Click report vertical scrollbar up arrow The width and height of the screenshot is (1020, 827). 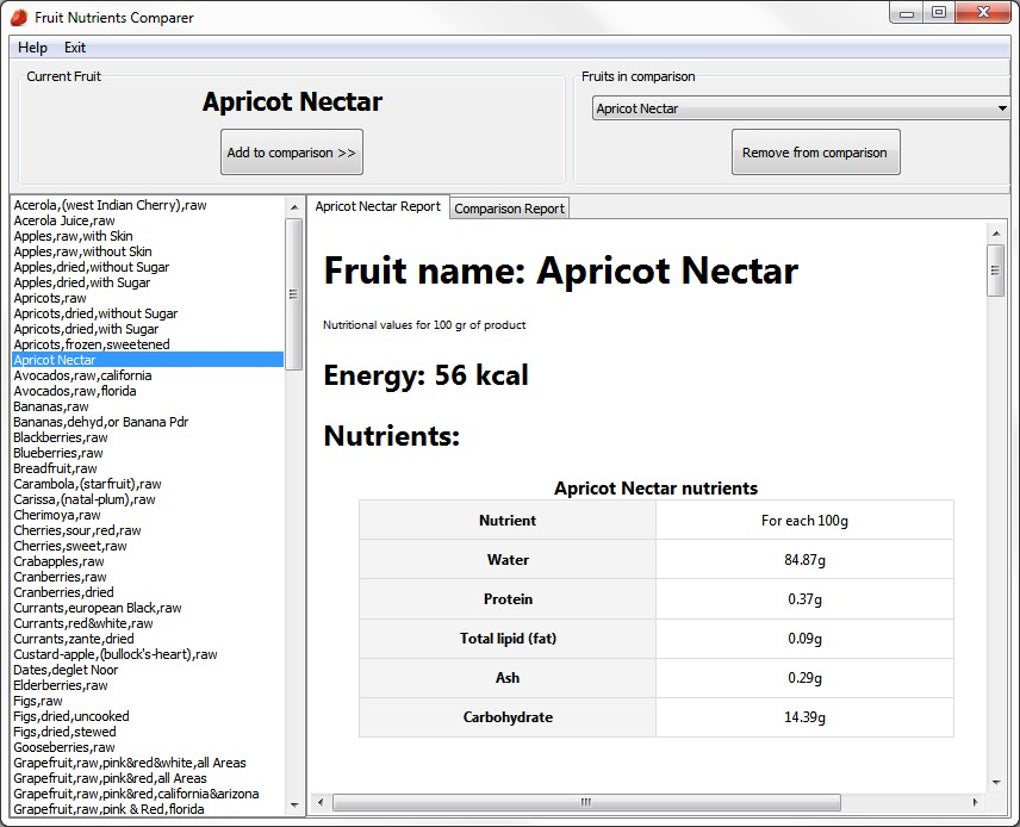995,233
